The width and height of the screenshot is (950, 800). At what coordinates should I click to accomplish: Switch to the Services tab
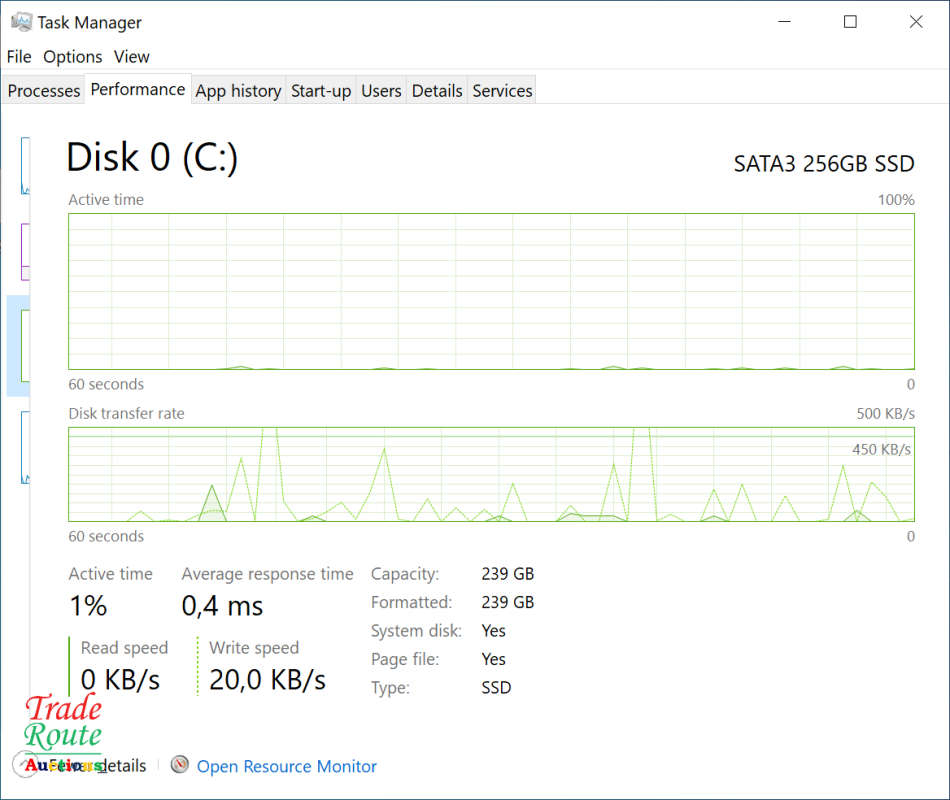(502, 91)
